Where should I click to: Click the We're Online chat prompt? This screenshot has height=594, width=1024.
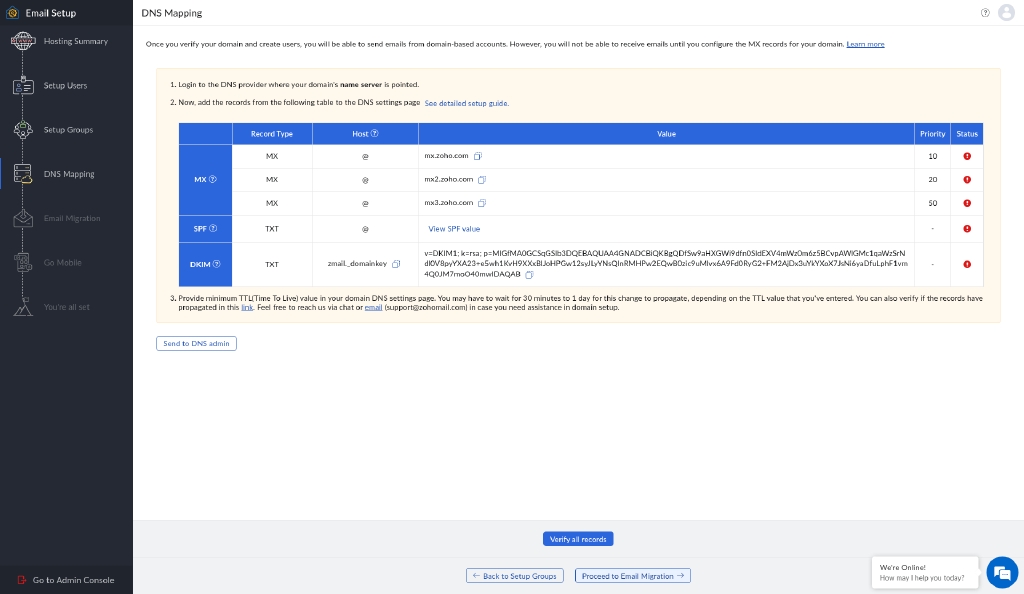tap(925, 572)
